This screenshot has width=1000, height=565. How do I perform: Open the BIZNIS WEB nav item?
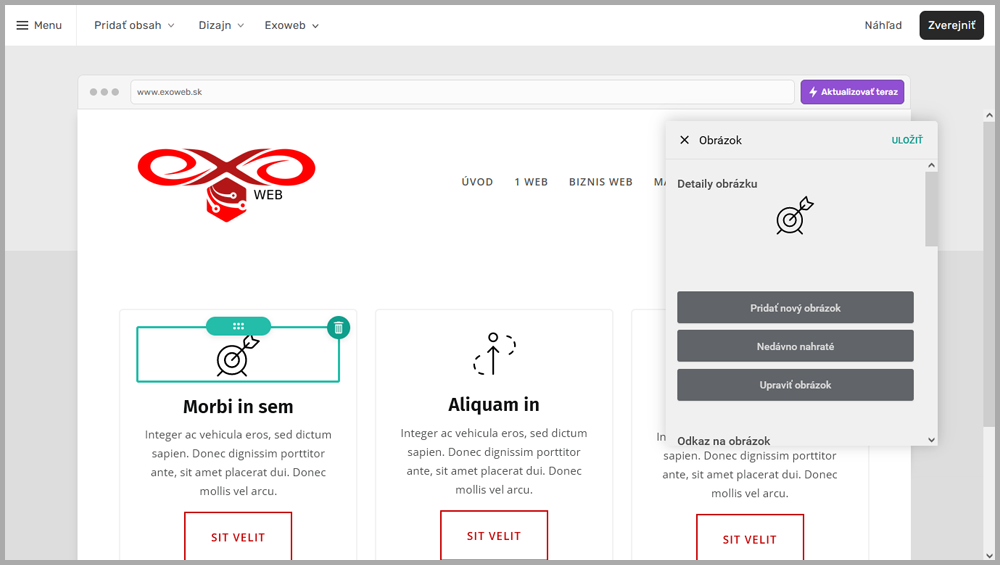coord(600,182)
